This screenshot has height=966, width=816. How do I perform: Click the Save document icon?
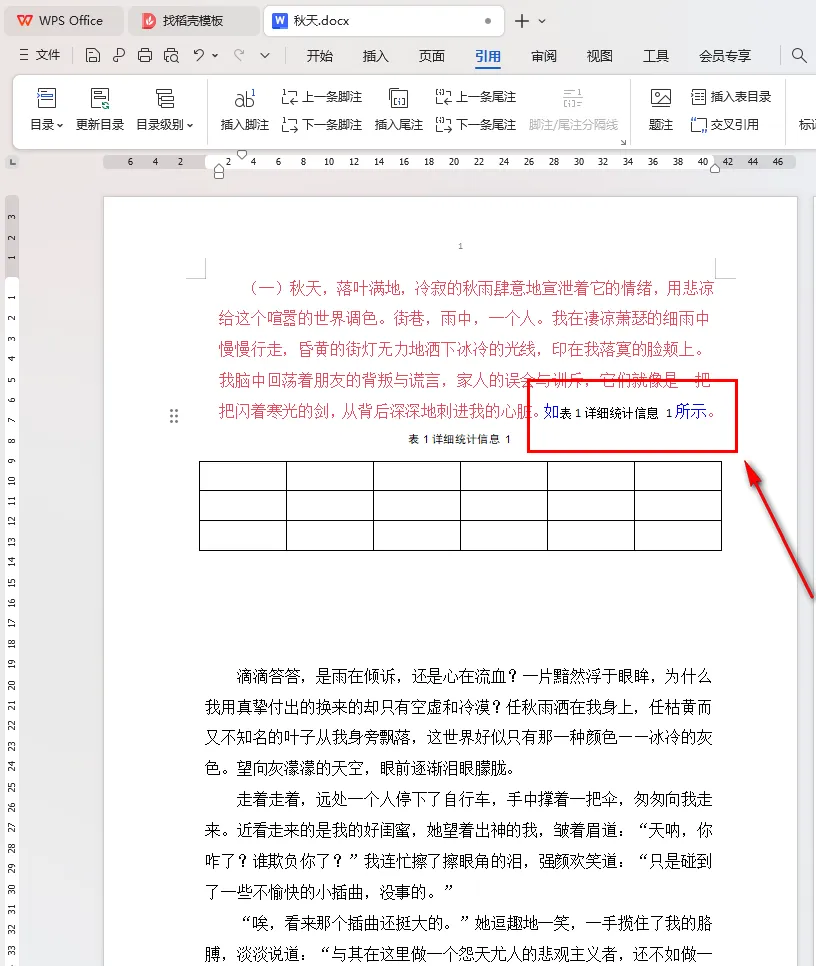pos(92,55)
